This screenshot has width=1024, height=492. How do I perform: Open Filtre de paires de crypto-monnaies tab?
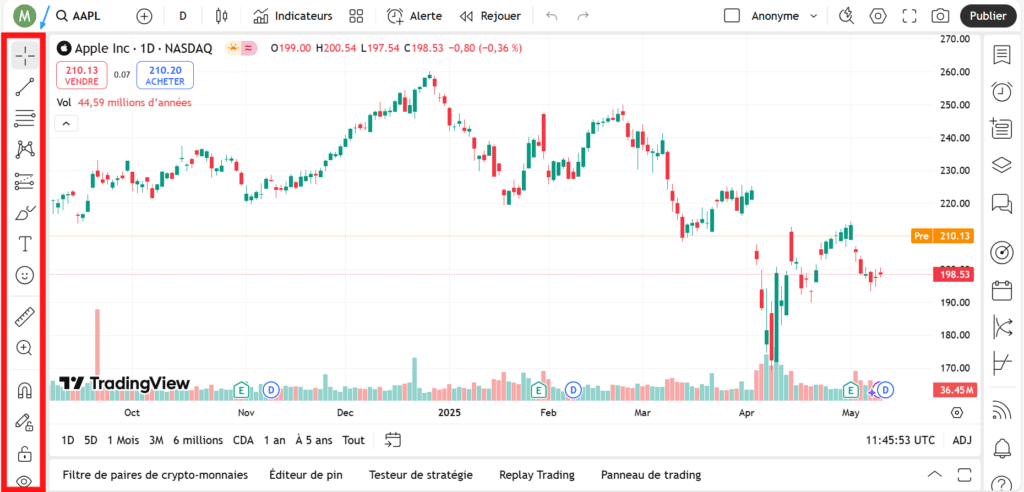coord(155,475)
